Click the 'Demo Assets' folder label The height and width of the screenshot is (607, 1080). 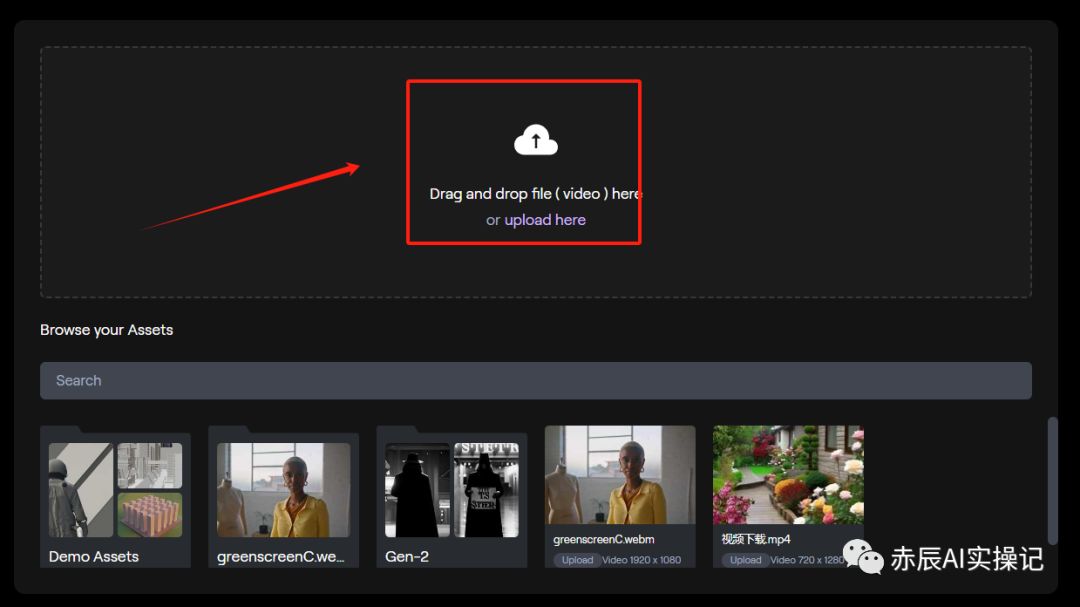point(94,556)
